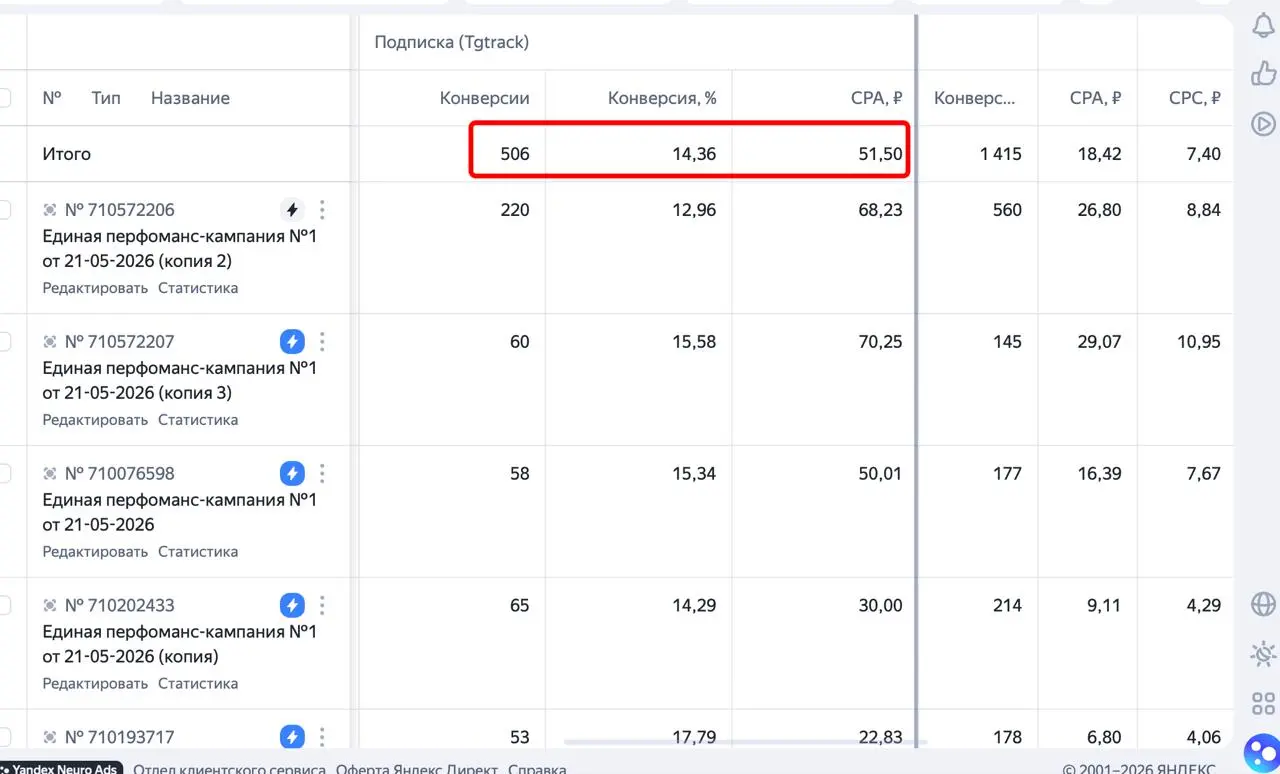1280x774 pixels.
Task: Open the play video tutorials icon
Action: click(x=1263, y=124)
